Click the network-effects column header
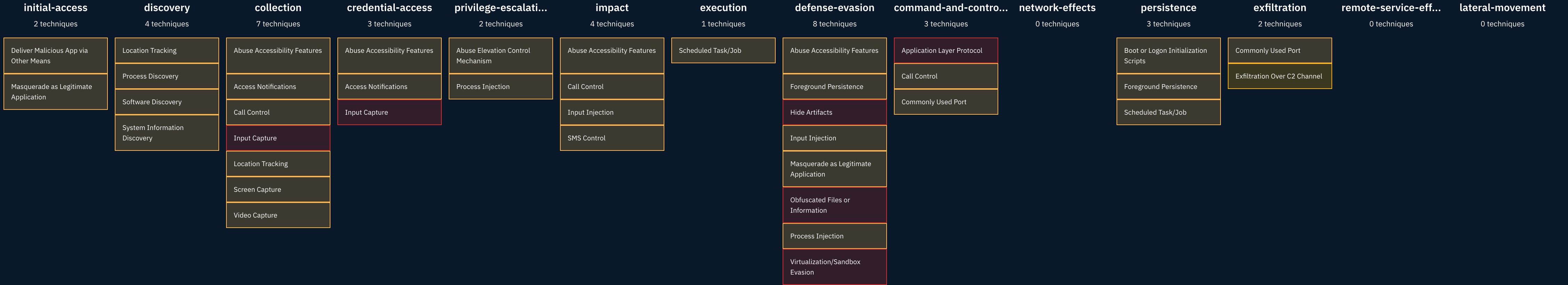Image resolution: width=1568 pixels, height=285 pixels. [1057, 8]
